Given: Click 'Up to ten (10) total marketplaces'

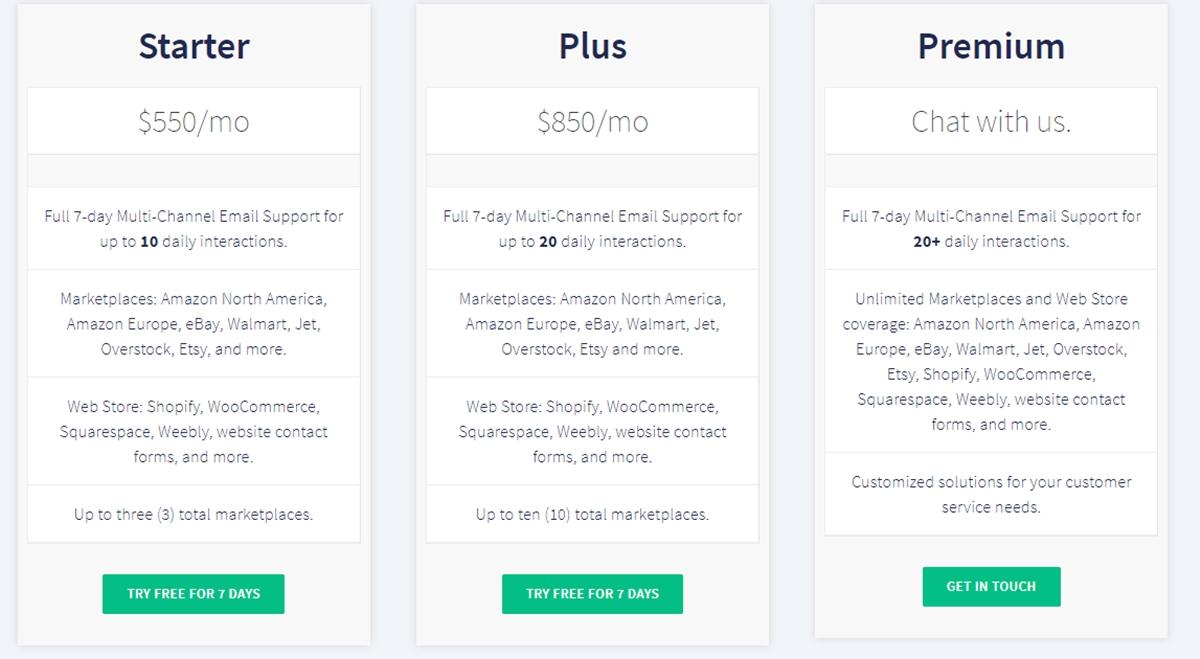Looking at the screenshot, I should point(593,515).
